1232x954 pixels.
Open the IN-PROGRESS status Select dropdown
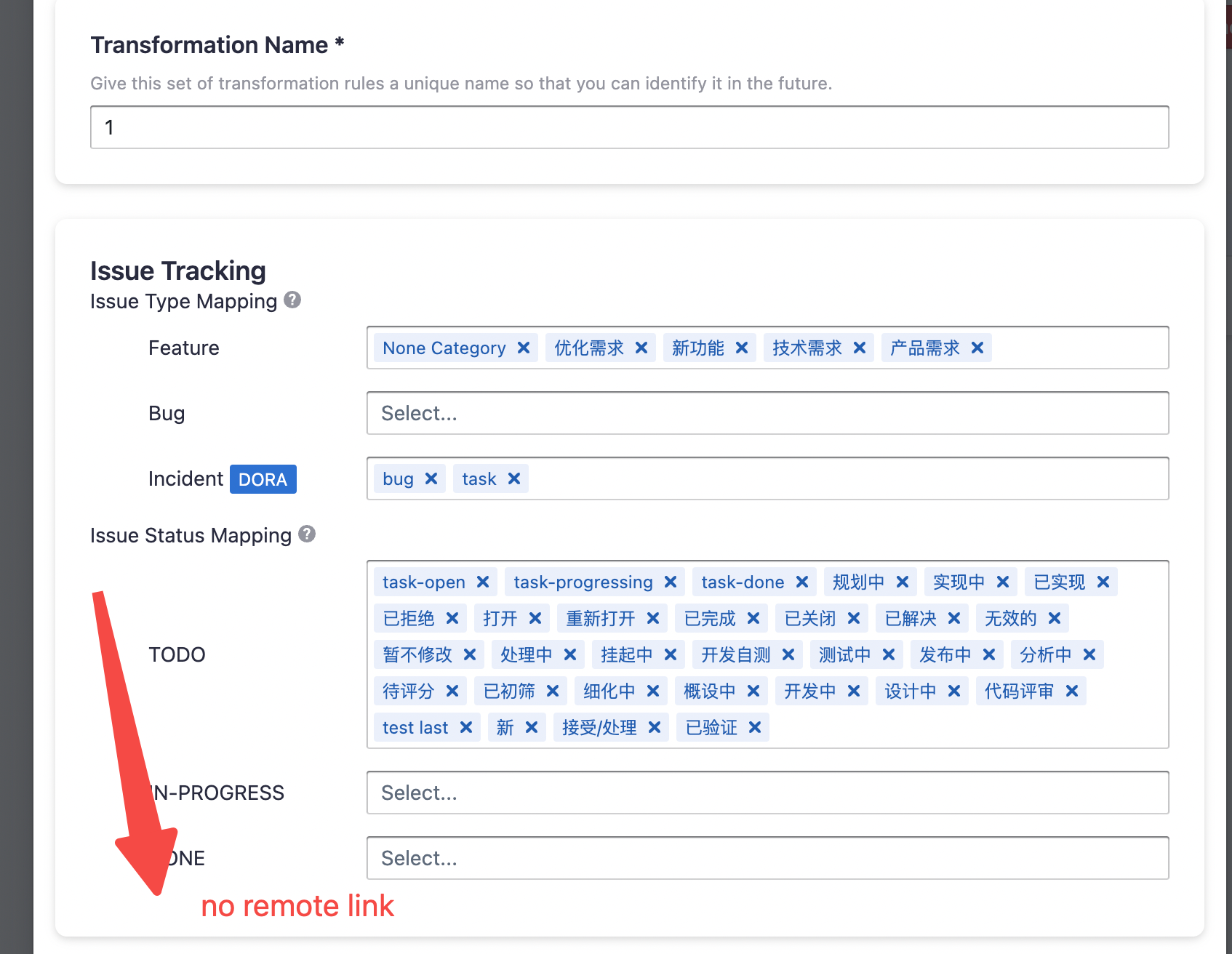pyautogui.click(x=767, y=793)
